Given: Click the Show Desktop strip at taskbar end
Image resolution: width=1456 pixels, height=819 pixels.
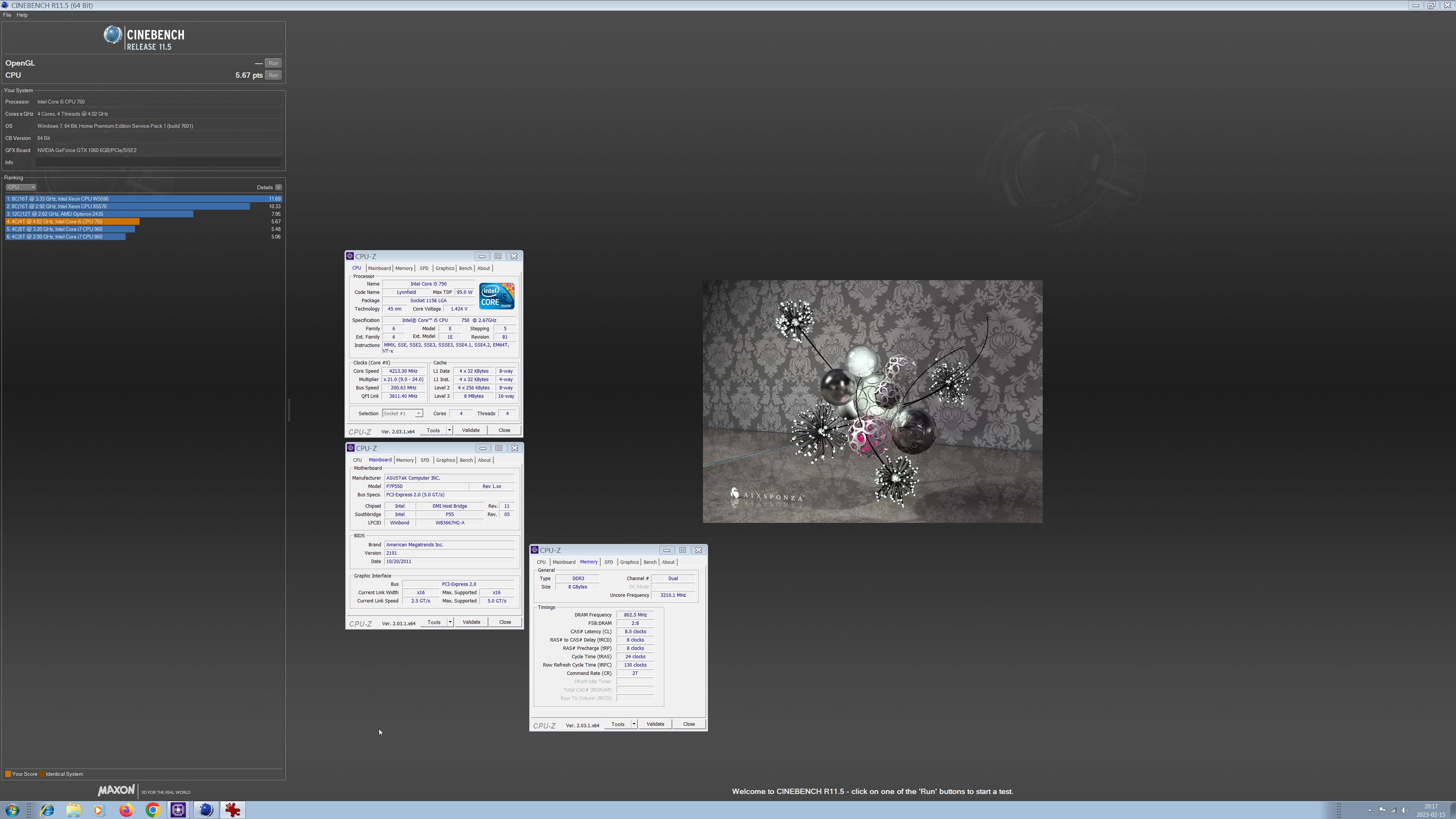Looking at the screenshot, I should tap(1453, 810).
